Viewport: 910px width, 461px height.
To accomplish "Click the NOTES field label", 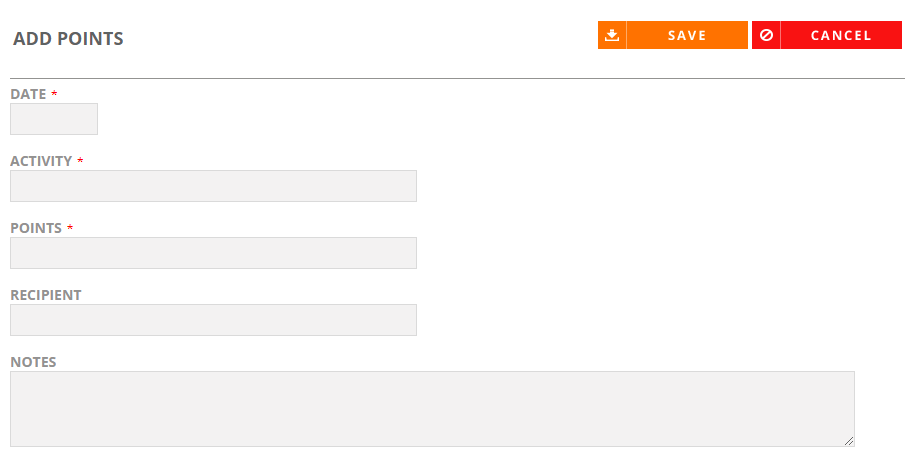I will point(33,362).
